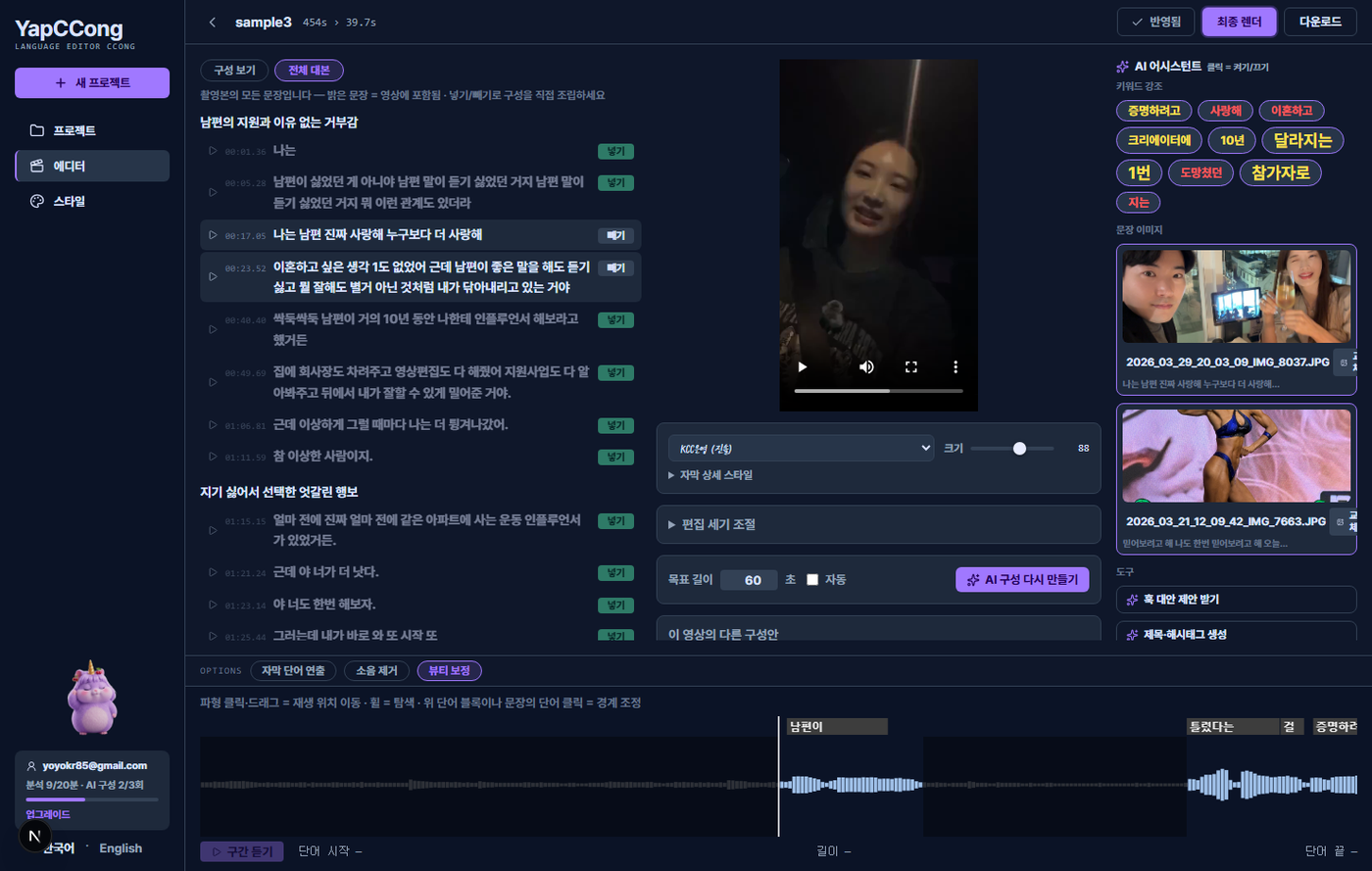Toggle 빼기 for the 00:17.05 sentence
This screenshot has width=1372, height=871.
point(616,236)
